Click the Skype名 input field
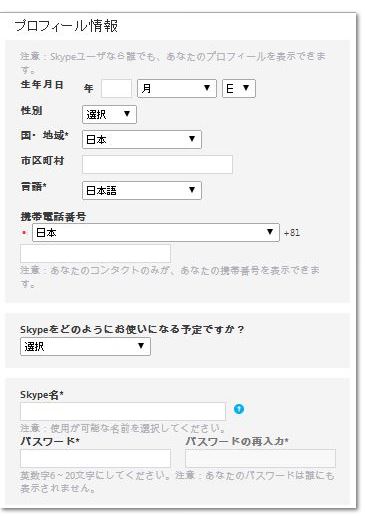The width and height of the screenshot is (365, 516). click(123, 411)
